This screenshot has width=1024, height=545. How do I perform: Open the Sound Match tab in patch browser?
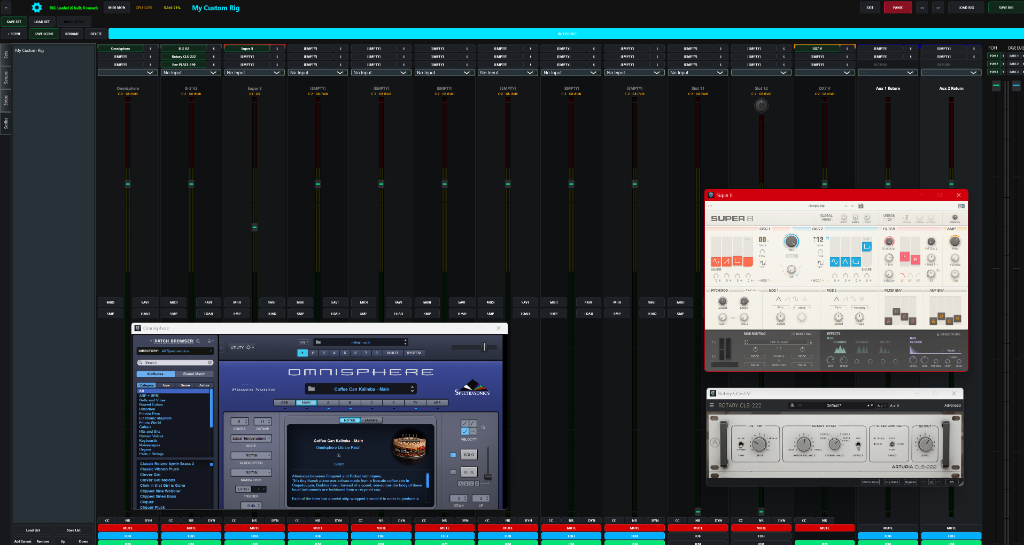point(194,374)
